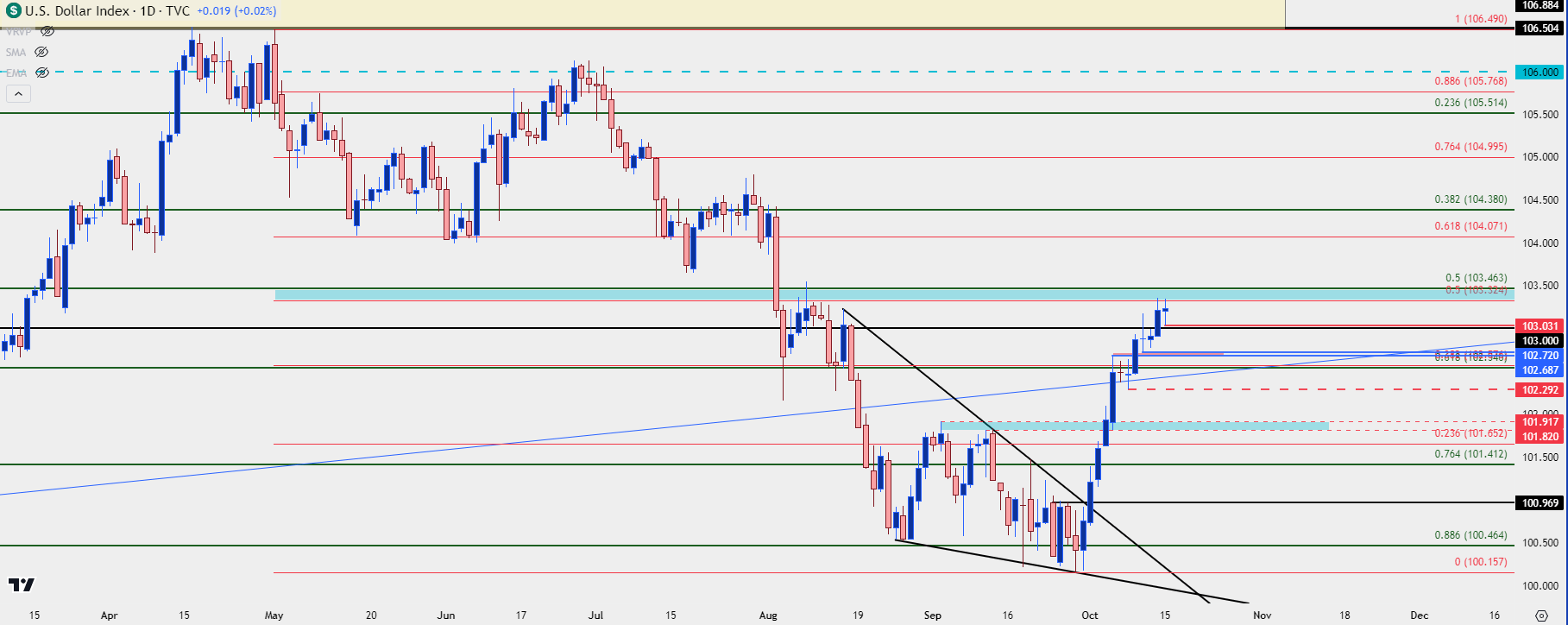Click the 101.917 red price label
The width and height of the screenshot is (1568, 625).
click(x=1540, y=421)
